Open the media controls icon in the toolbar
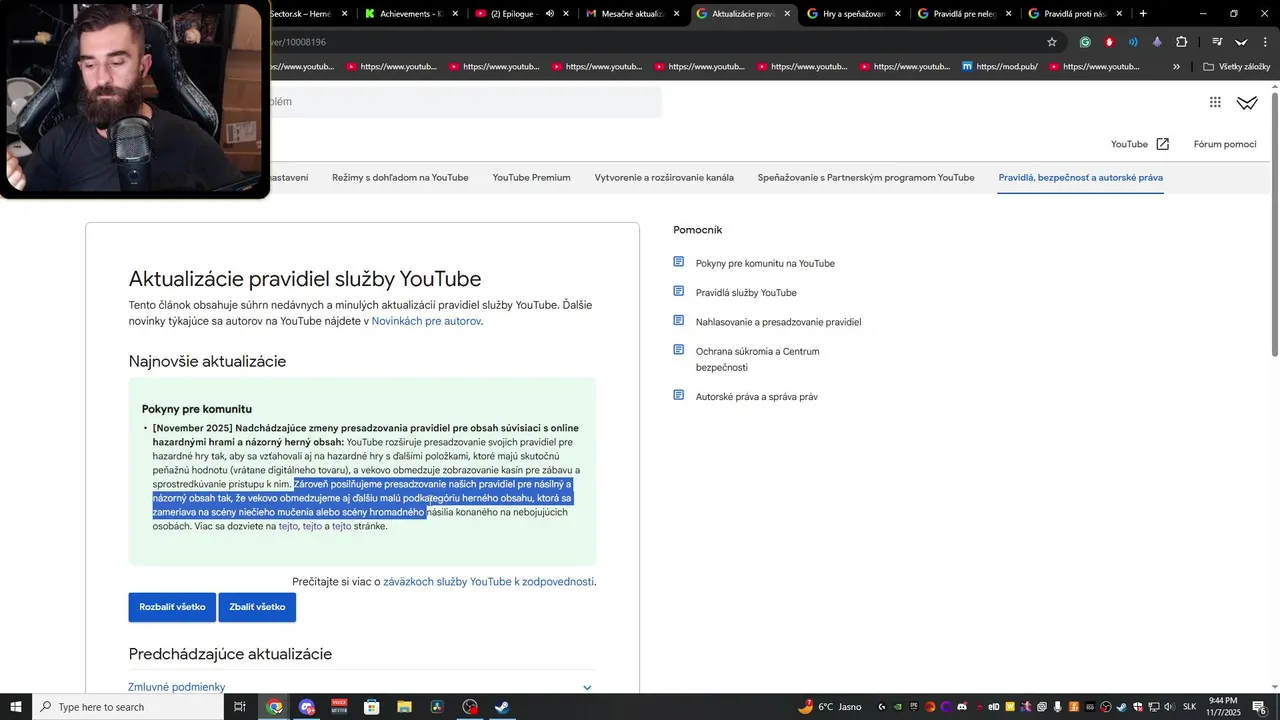 tap(1217, 42)
